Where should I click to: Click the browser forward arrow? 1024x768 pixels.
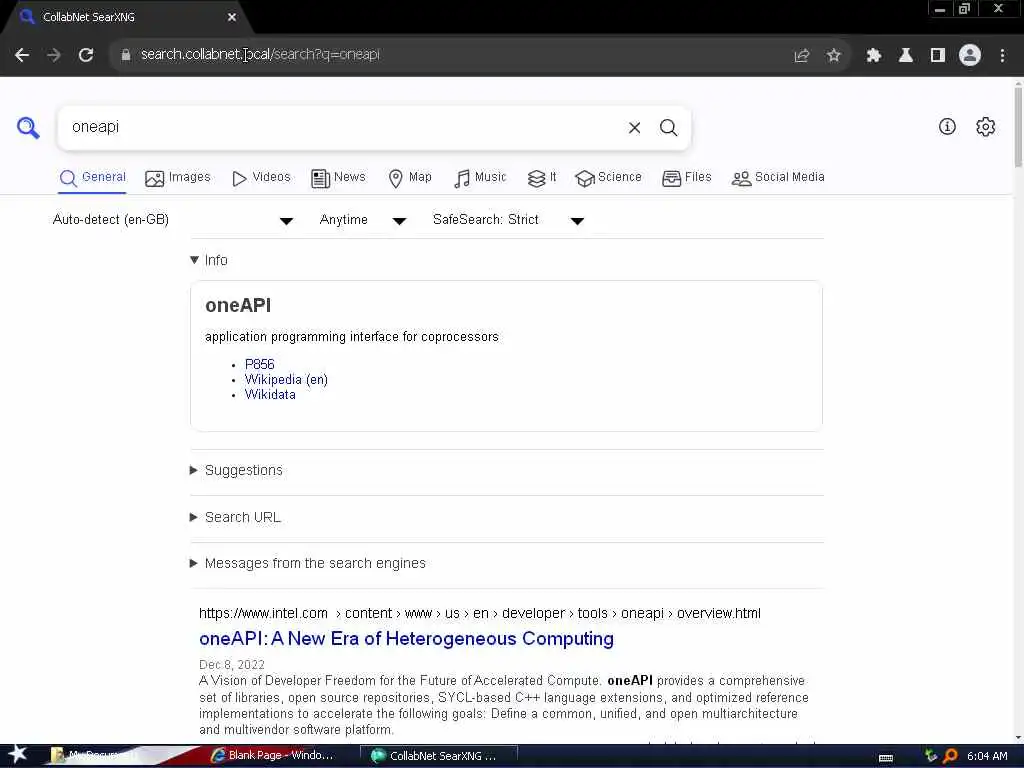click(x=54, y=55)
